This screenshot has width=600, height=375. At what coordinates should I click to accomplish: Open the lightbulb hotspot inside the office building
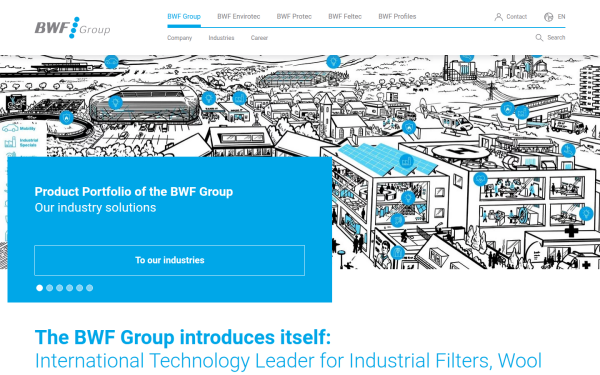408,198
